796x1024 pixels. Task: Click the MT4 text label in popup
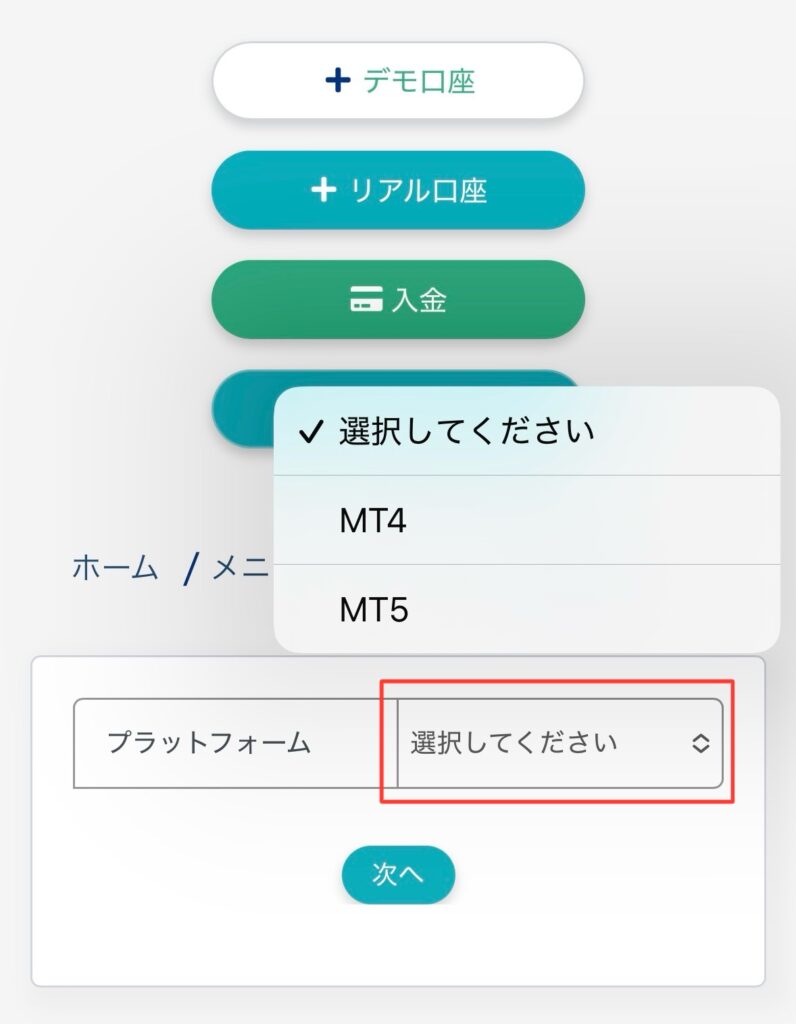373,520
